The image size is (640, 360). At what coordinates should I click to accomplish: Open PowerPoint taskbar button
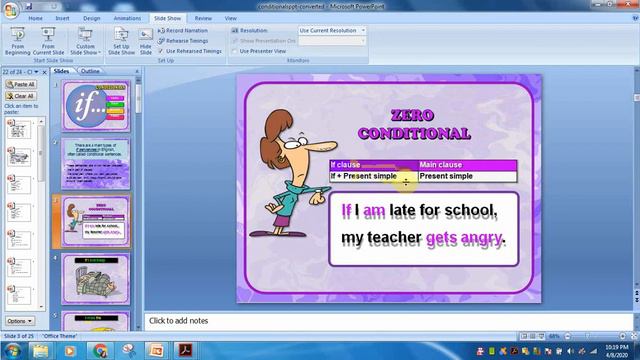pyautogui.click(x=157, y=351)
